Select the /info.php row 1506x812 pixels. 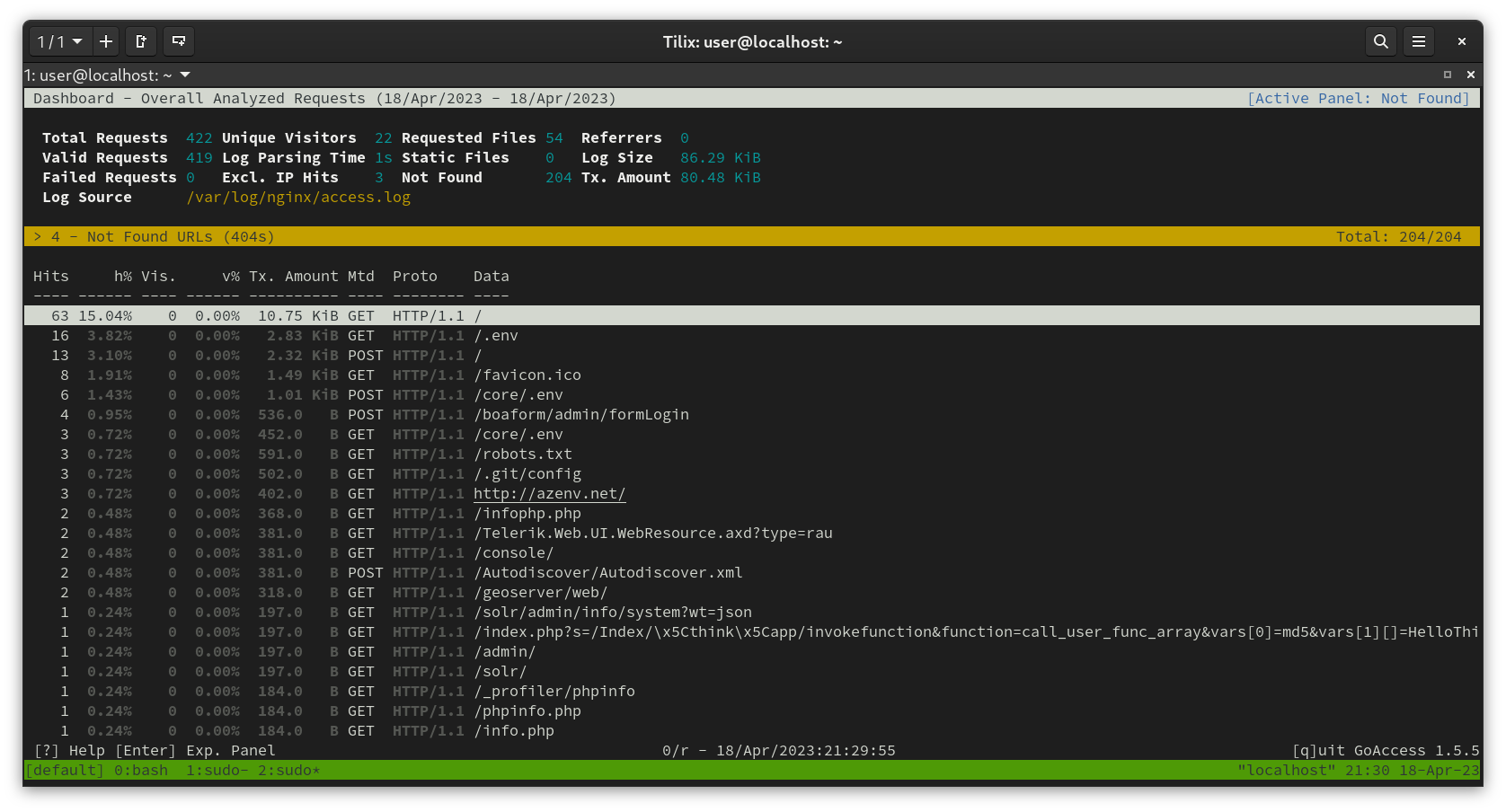pos(752,731)
